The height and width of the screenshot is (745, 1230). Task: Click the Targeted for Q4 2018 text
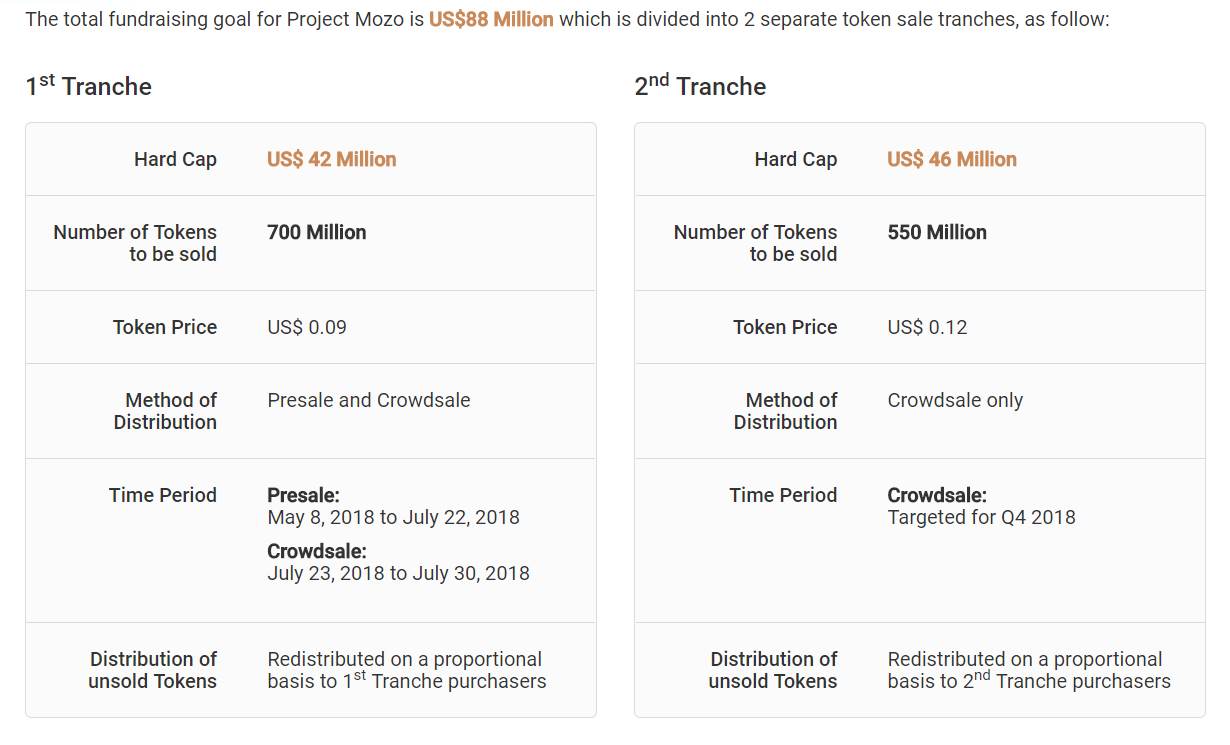click(981, 517)
